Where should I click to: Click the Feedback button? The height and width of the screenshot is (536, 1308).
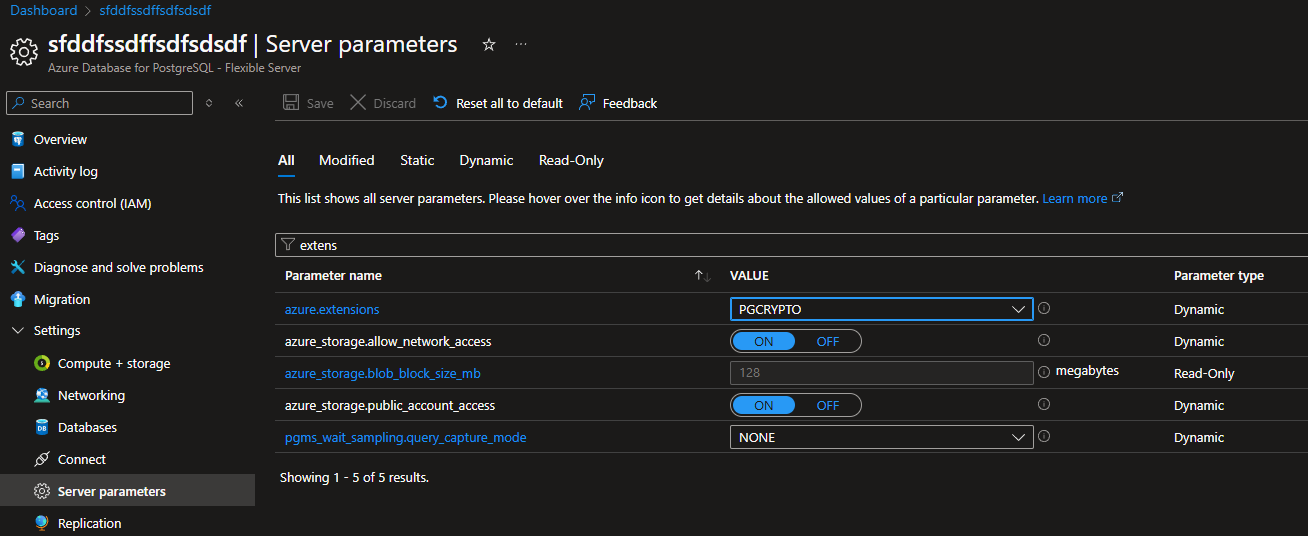(x=618, y=103)
